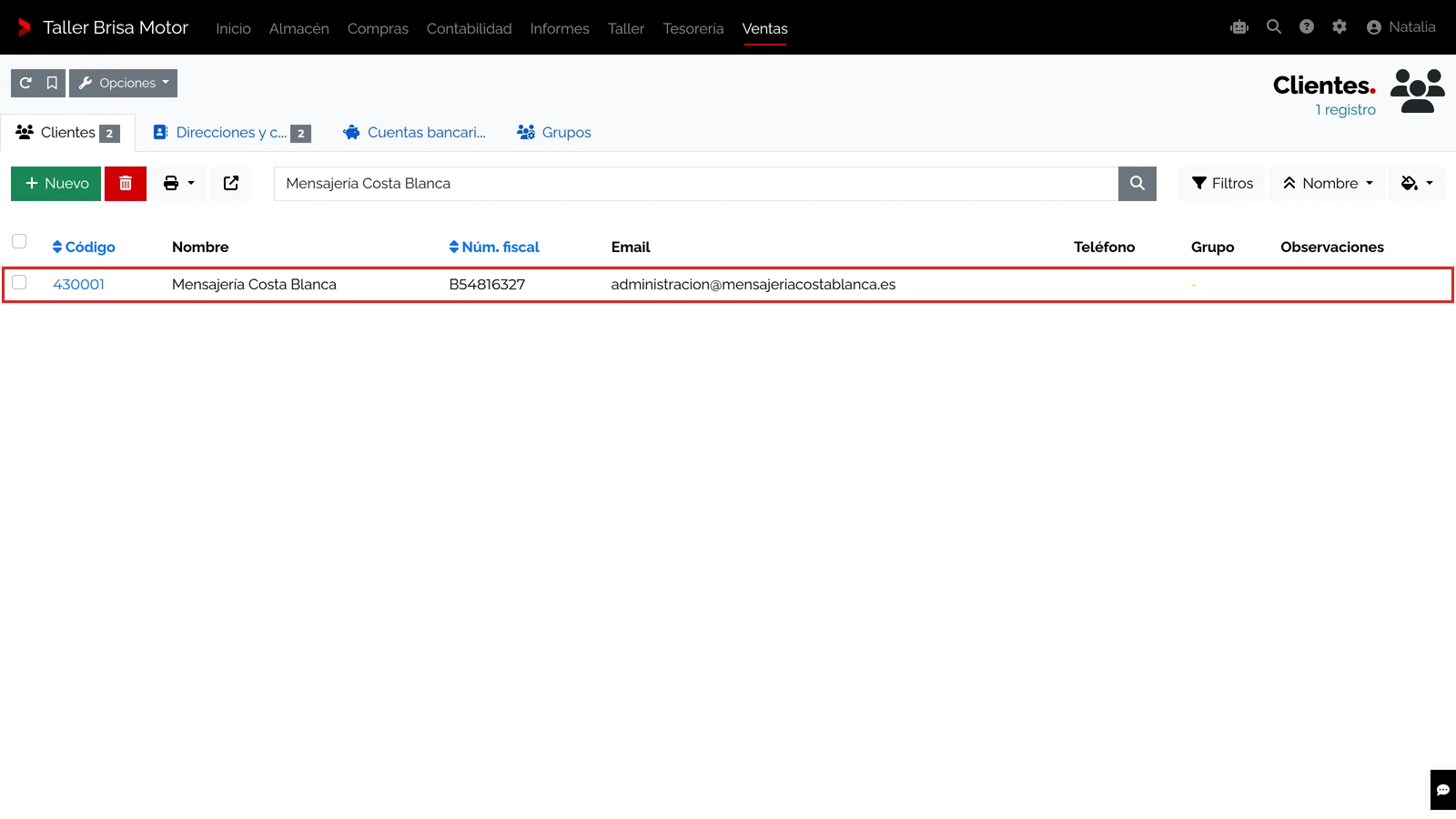Click the export/open external icon button
The width and height of the screenshot is (1456, 819).
coord(231,184)
